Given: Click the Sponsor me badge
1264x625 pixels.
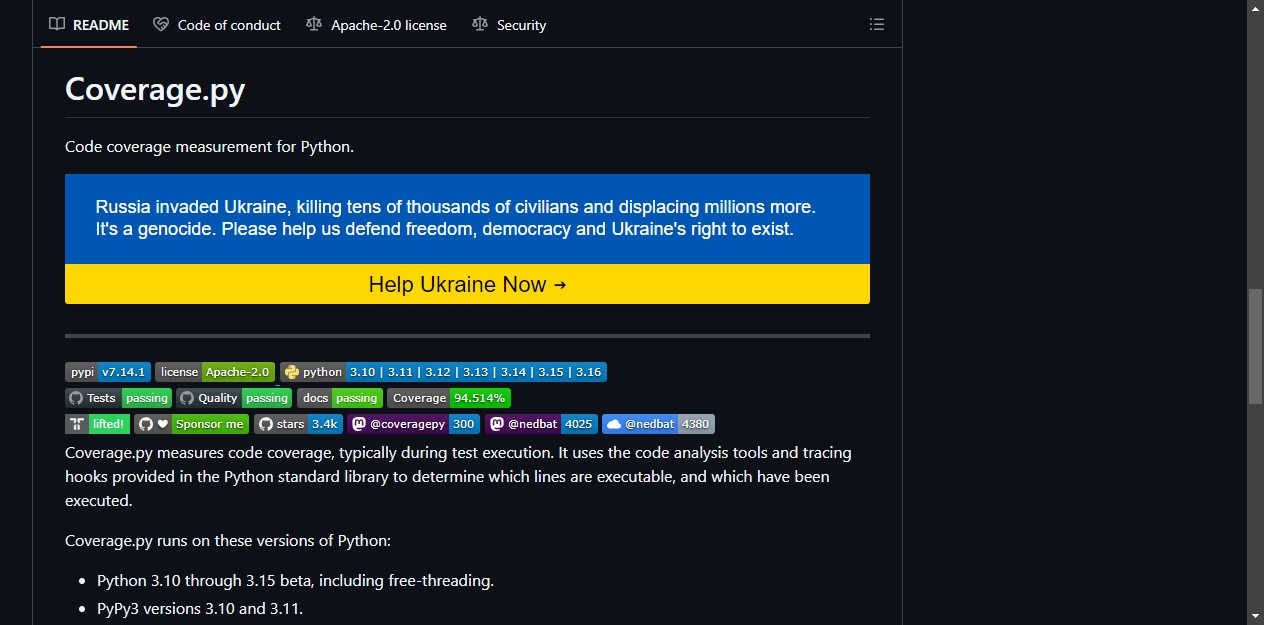Looking at the screenshot, I should tap(192, 424).
